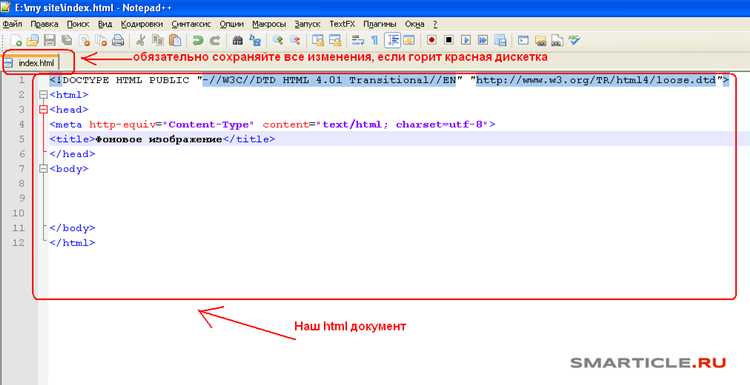Image resolution: width=750 pixels, height=385 pixels.
Task: Collapse the head tag fold marker
Action: click(x=44, y=110)
